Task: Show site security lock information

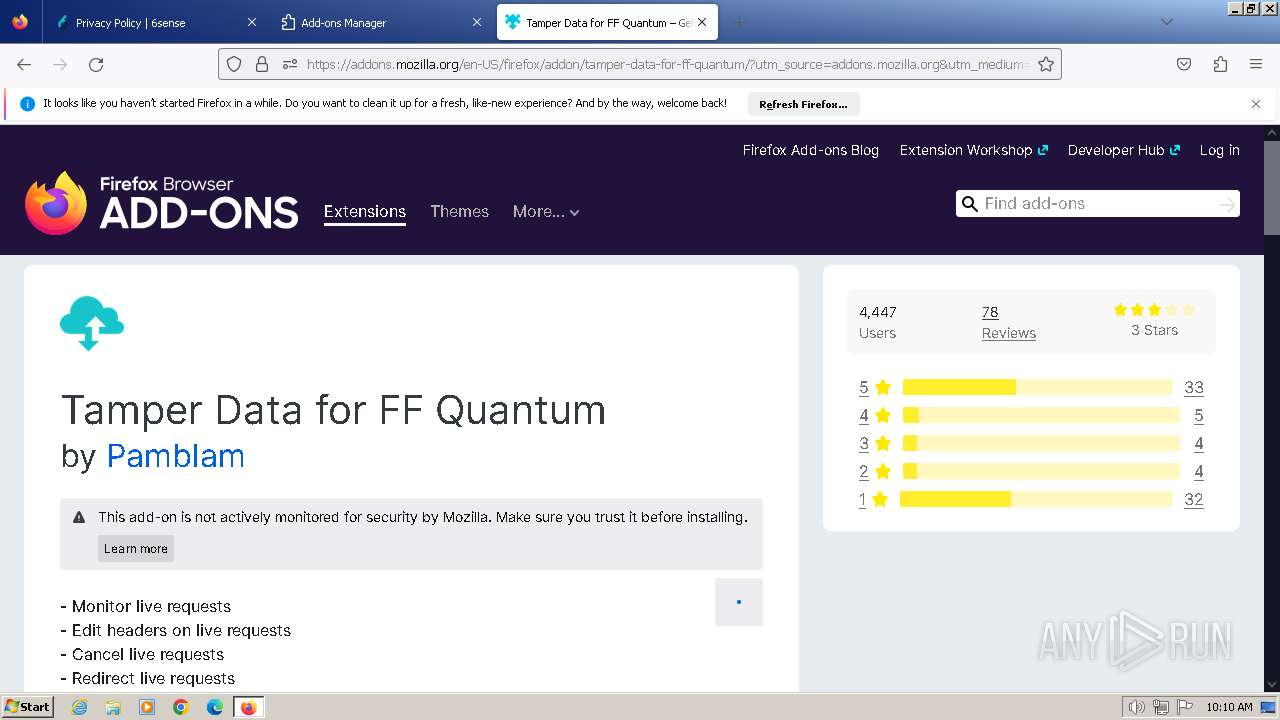Action: 262,64
